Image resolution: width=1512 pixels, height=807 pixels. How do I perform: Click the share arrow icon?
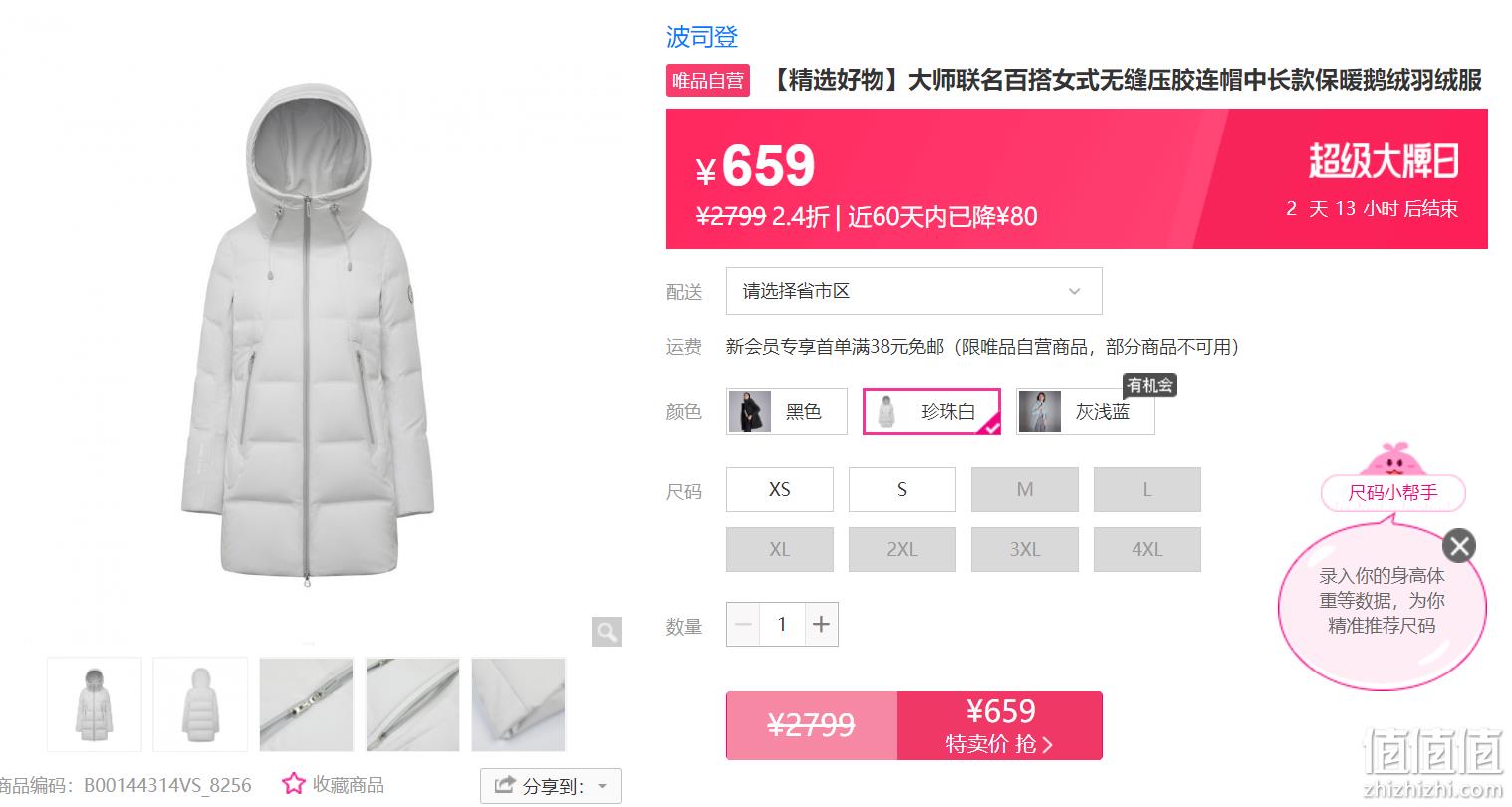click(x=505, y=785)
